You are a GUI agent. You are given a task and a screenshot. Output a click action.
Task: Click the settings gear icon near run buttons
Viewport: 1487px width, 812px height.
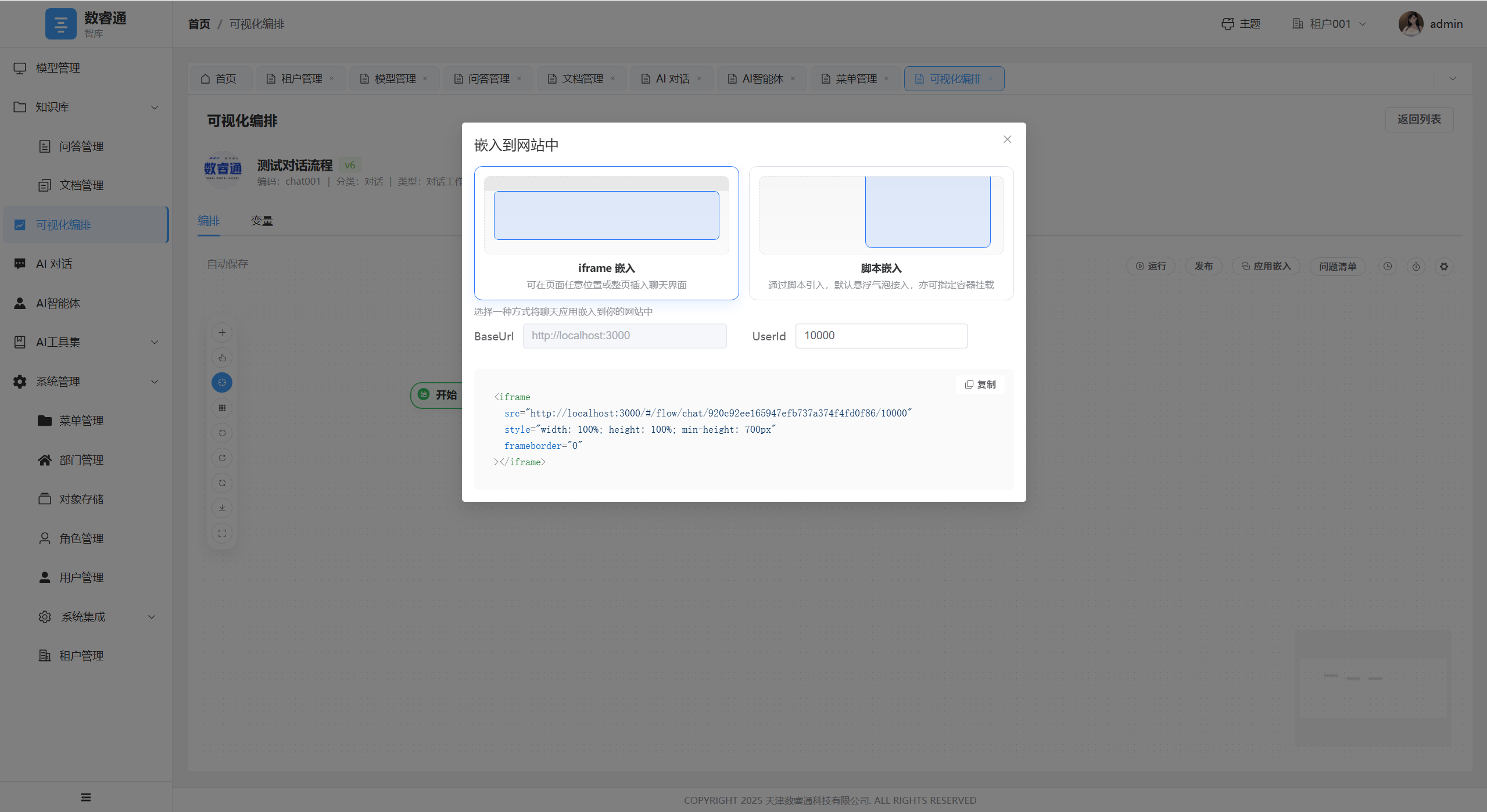[x=1443, y=267]
